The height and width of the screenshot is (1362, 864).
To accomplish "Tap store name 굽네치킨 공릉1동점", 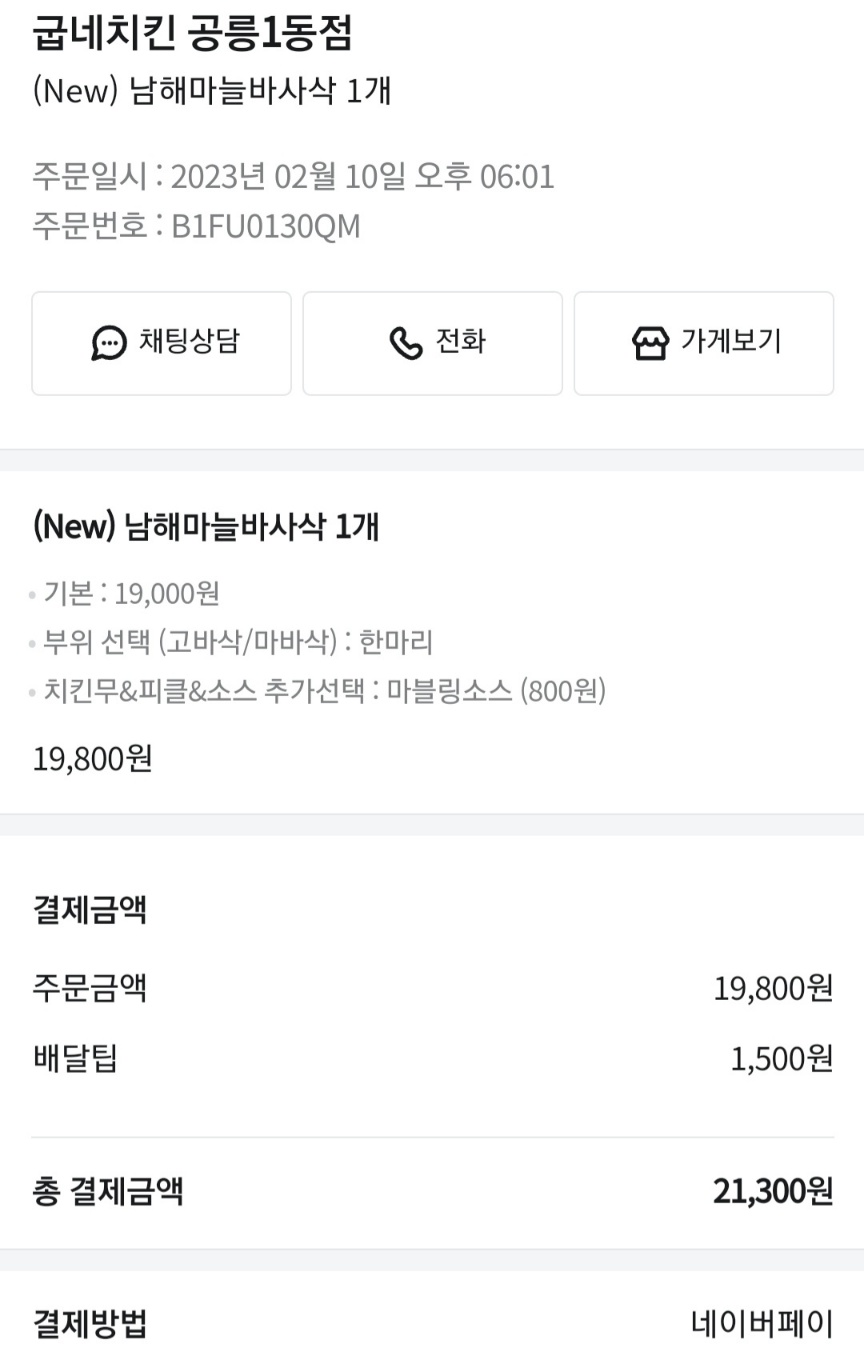I will (x=193, y=35).
